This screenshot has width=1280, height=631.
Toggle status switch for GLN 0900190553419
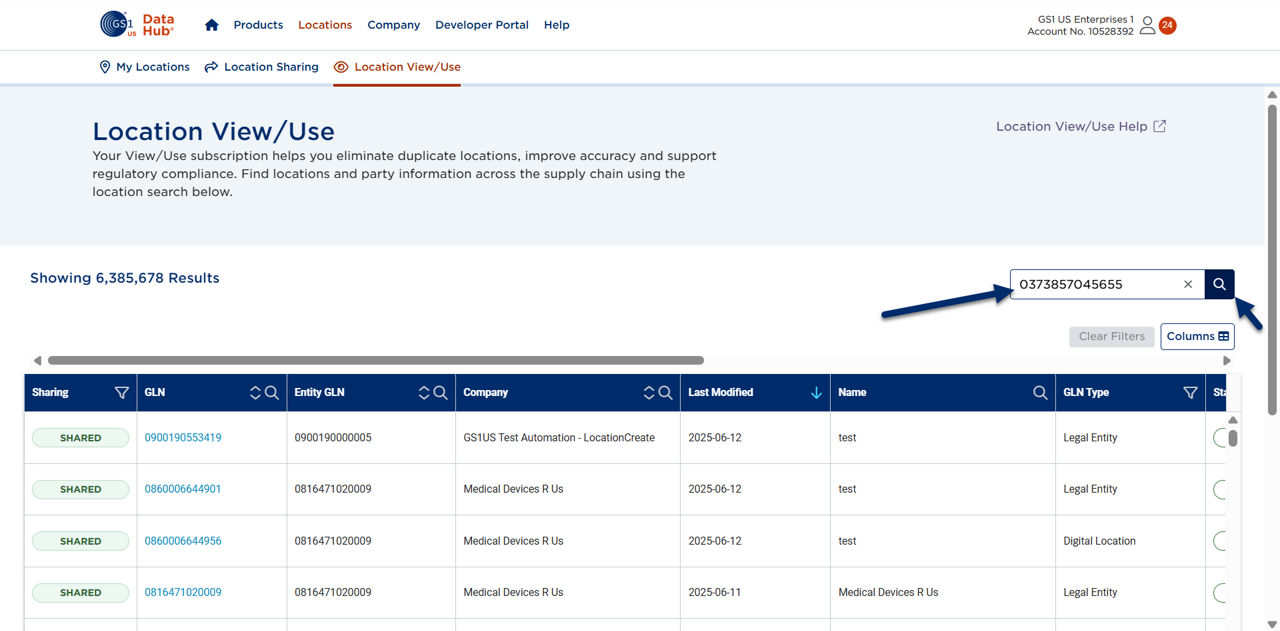[1220, 438]
